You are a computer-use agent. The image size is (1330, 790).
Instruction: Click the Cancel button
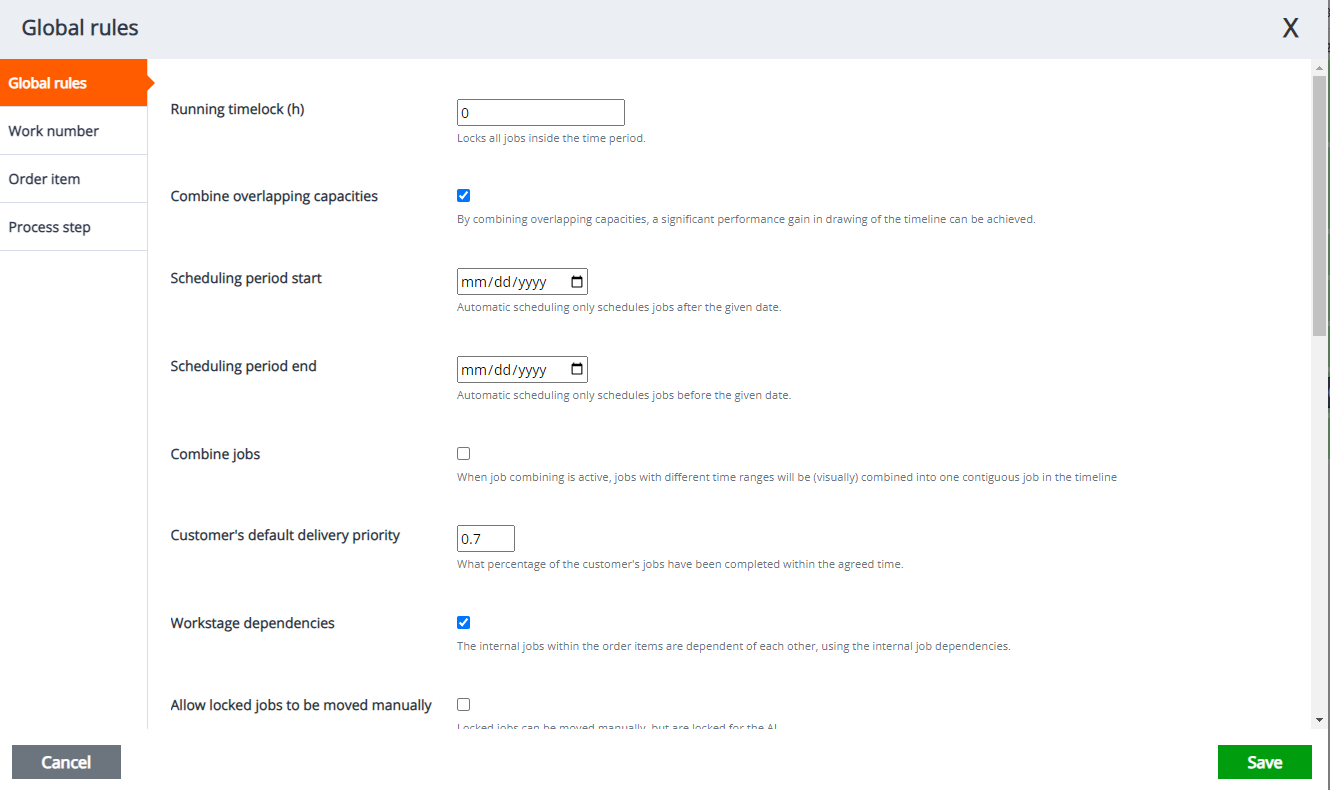click(66, 762)
